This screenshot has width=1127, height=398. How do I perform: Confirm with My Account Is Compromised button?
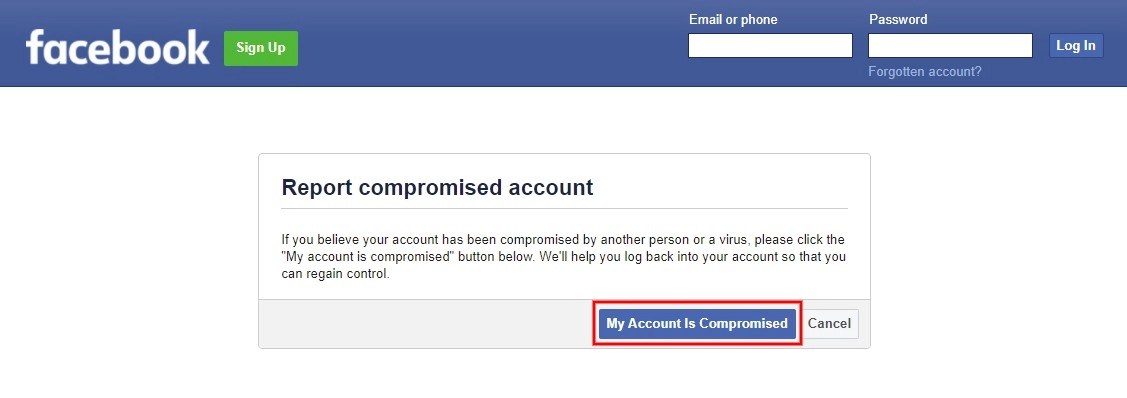click(697, 323)
